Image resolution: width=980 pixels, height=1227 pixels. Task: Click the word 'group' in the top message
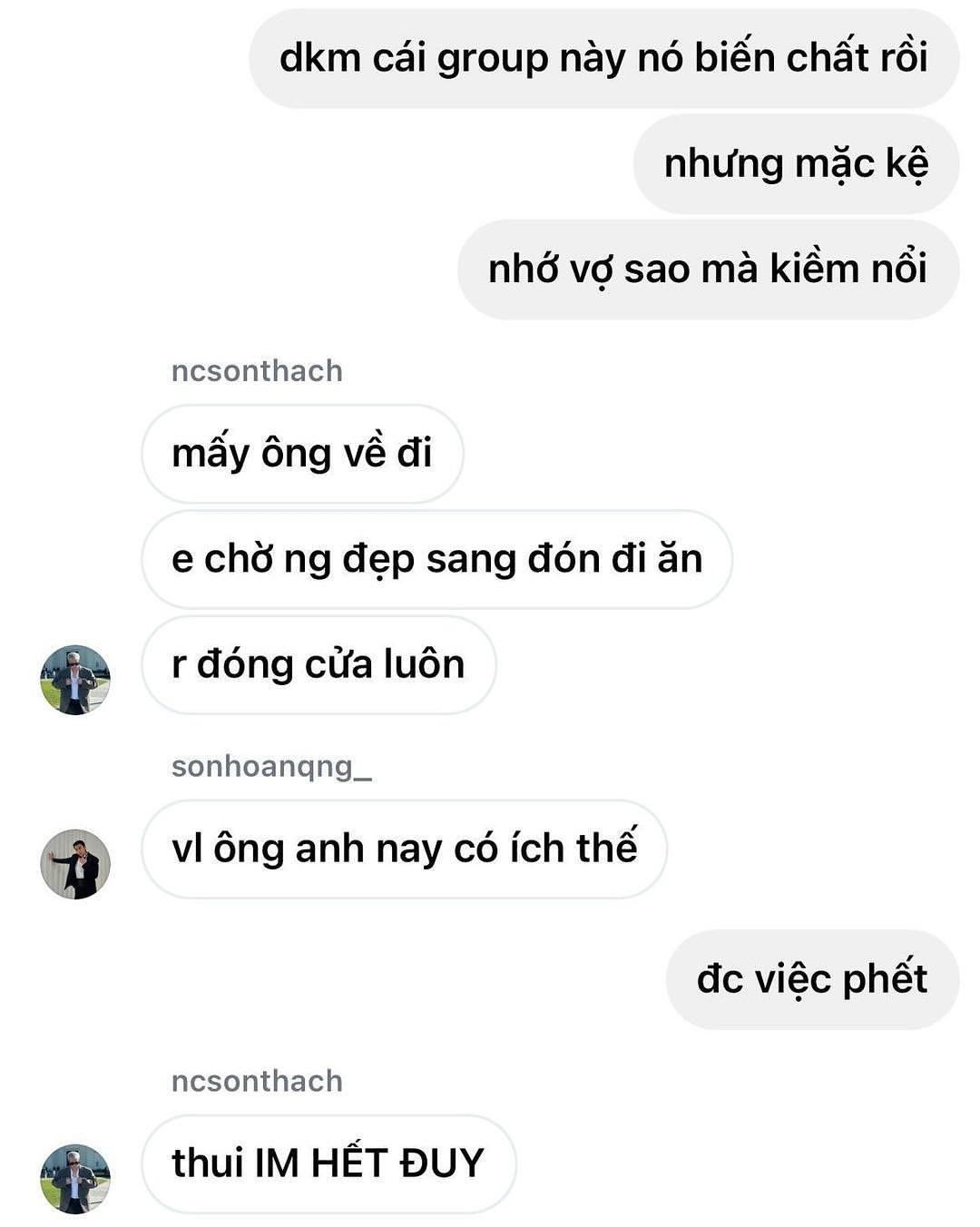tap(493, 60)
